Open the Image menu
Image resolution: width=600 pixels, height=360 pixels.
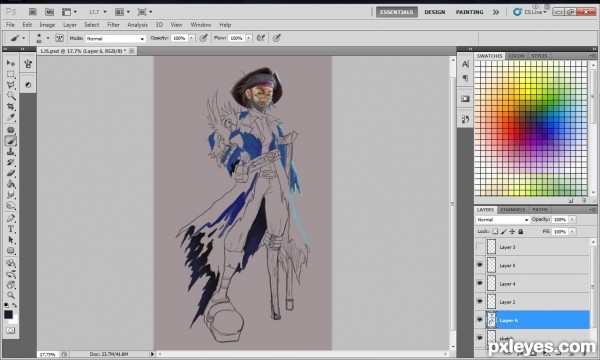point(47,25)
